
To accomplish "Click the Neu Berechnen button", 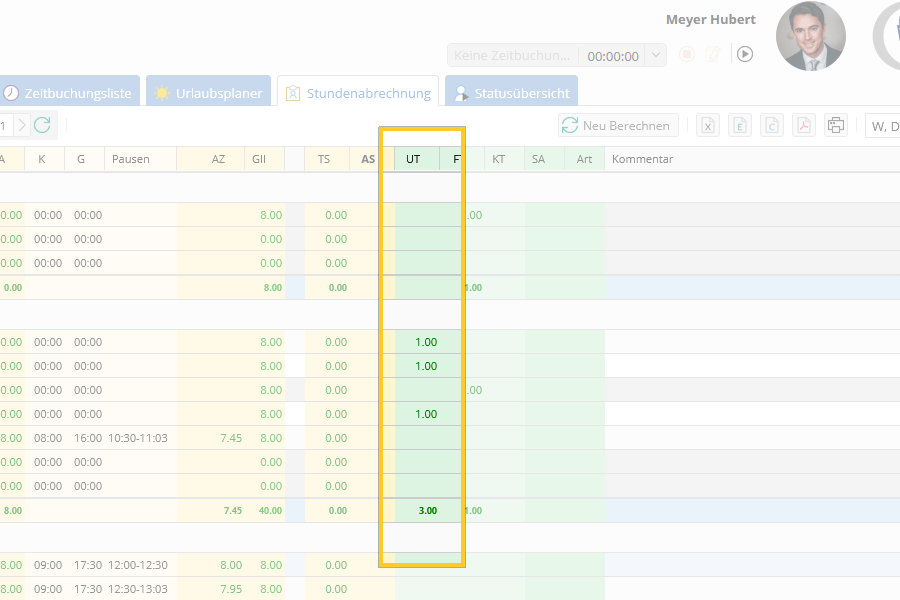I will pos(619,125).
